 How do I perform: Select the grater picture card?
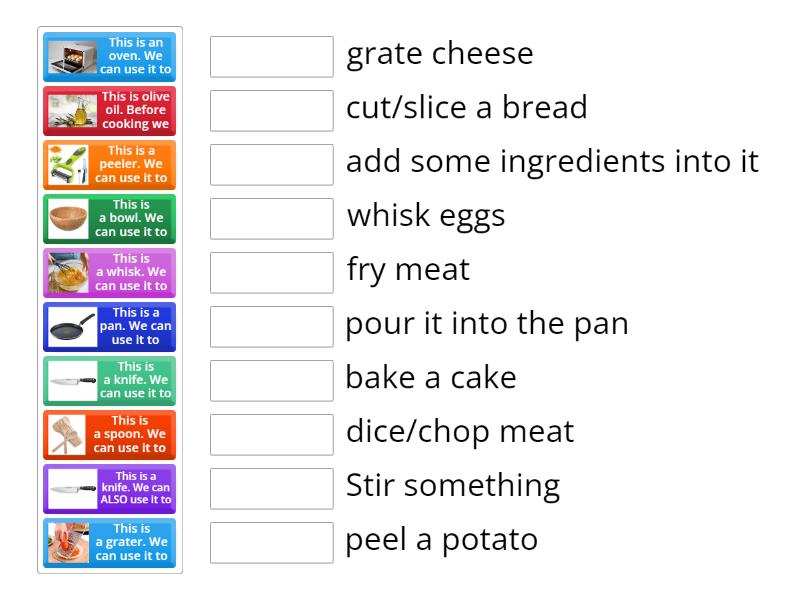(x=110, y=543)
